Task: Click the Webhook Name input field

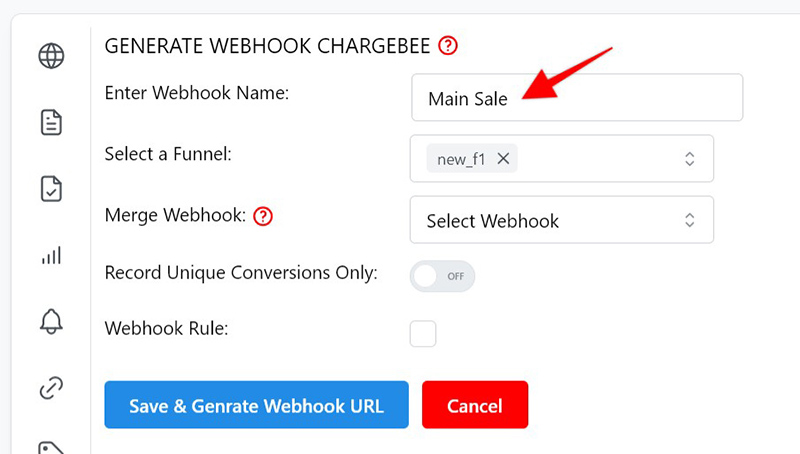Action: pyautogui.click(x=577, y=97)
